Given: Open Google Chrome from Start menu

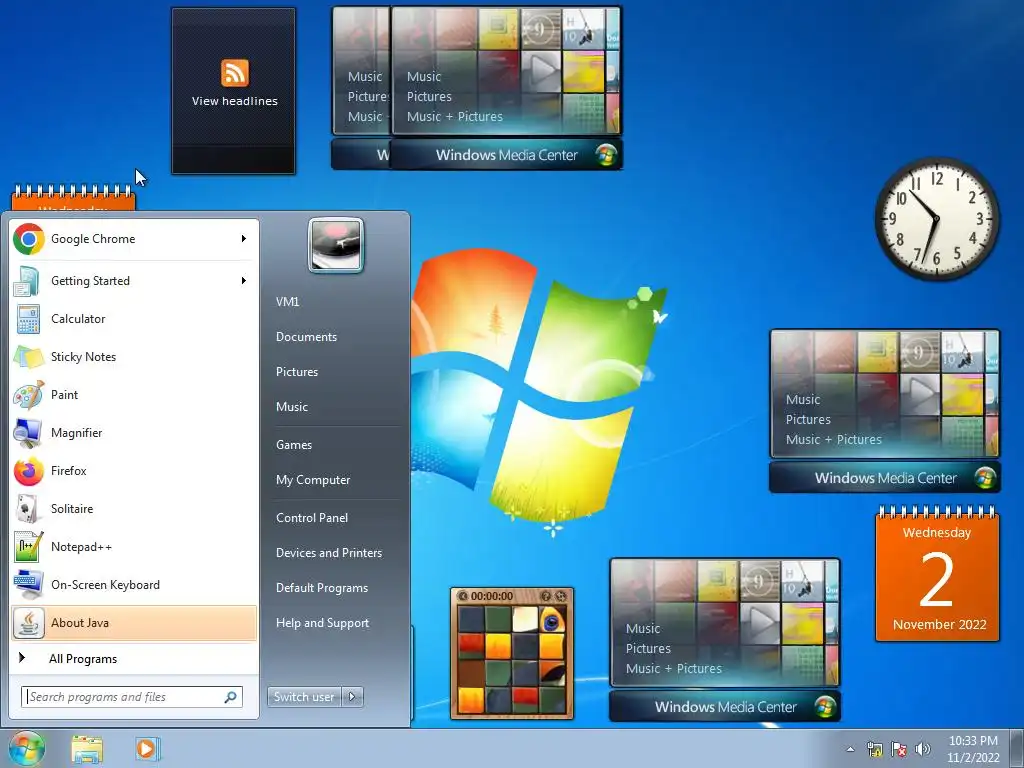Looking at the screenshot, I should 134,239.
